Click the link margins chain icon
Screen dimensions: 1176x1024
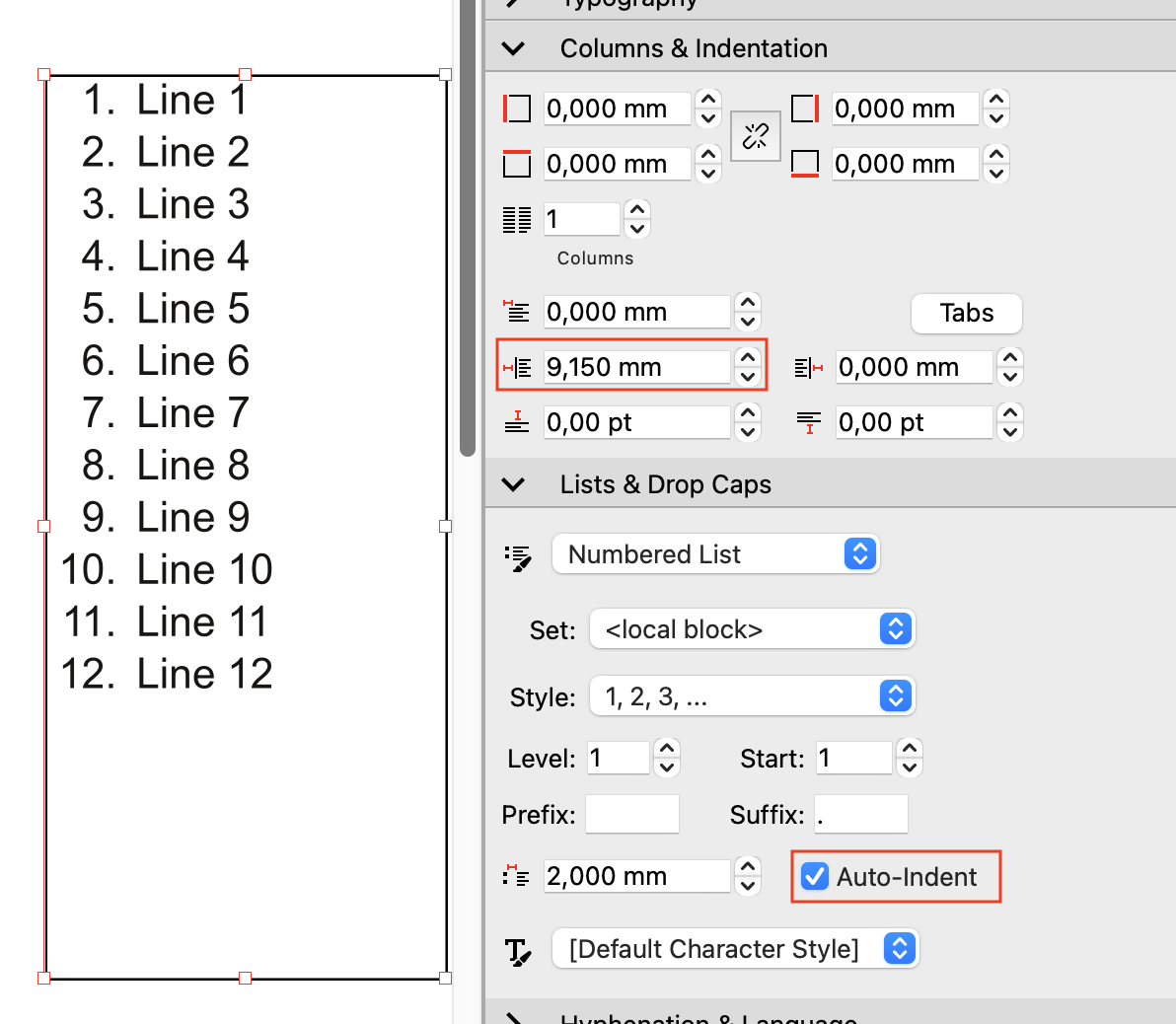click(756, 136)
